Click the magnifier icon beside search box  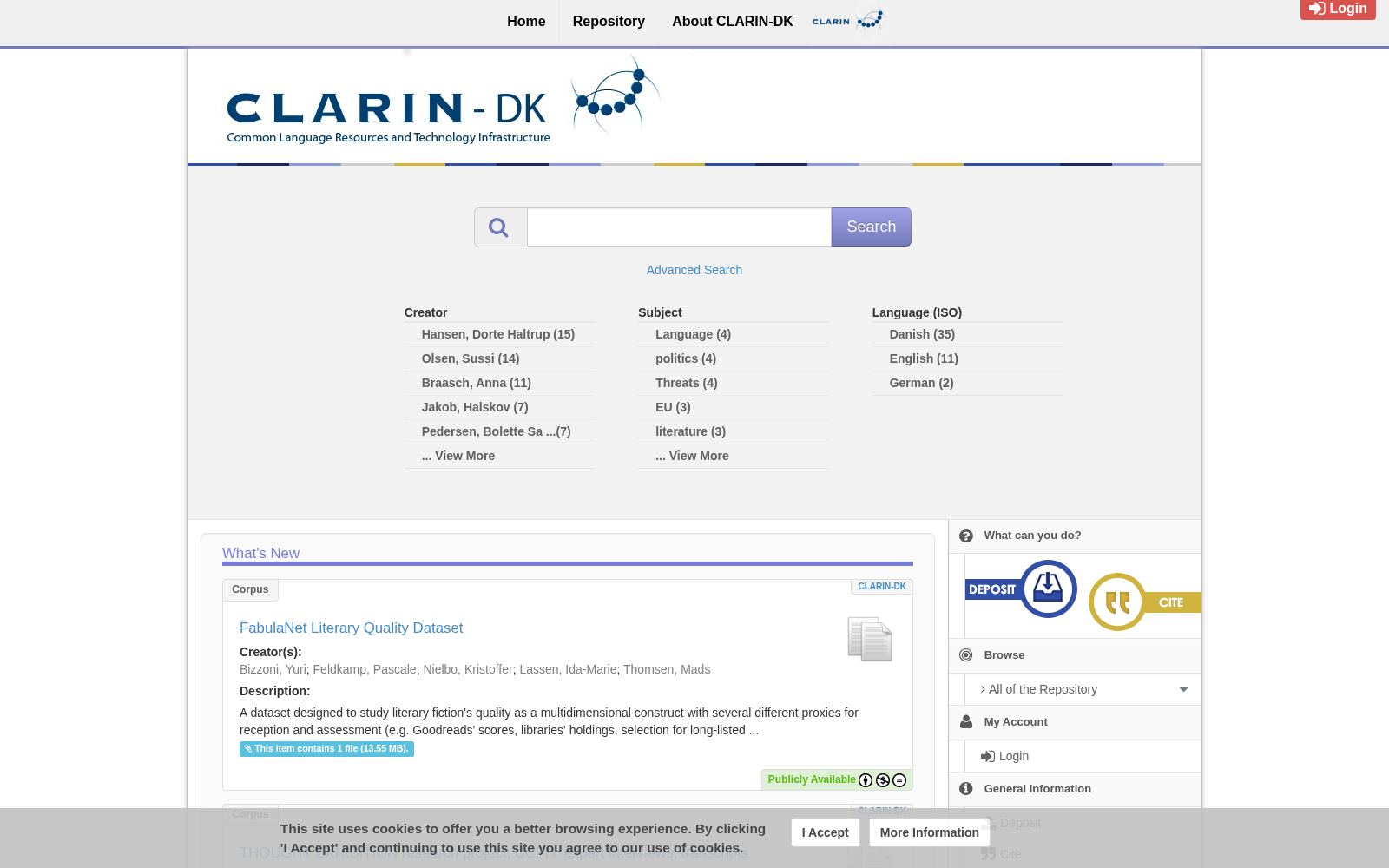500,227
